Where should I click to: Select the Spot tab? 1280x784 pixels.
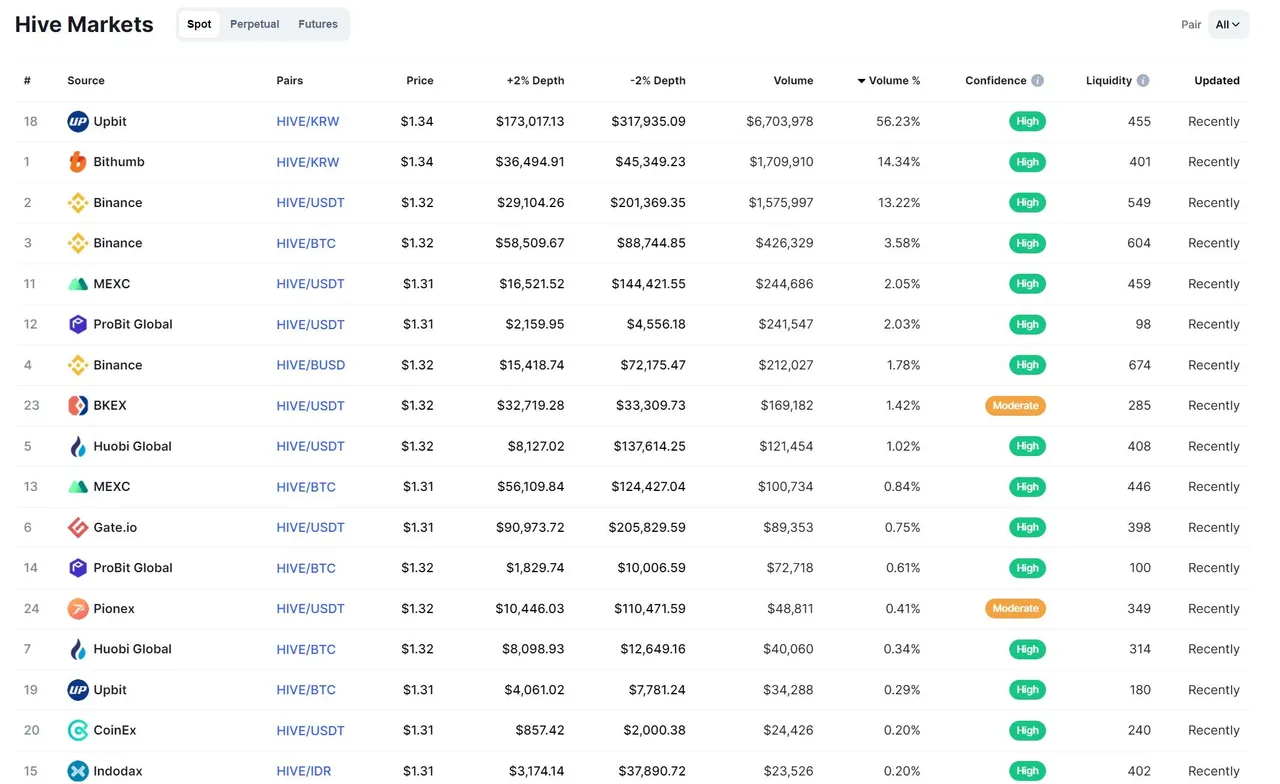coord(199,24)
